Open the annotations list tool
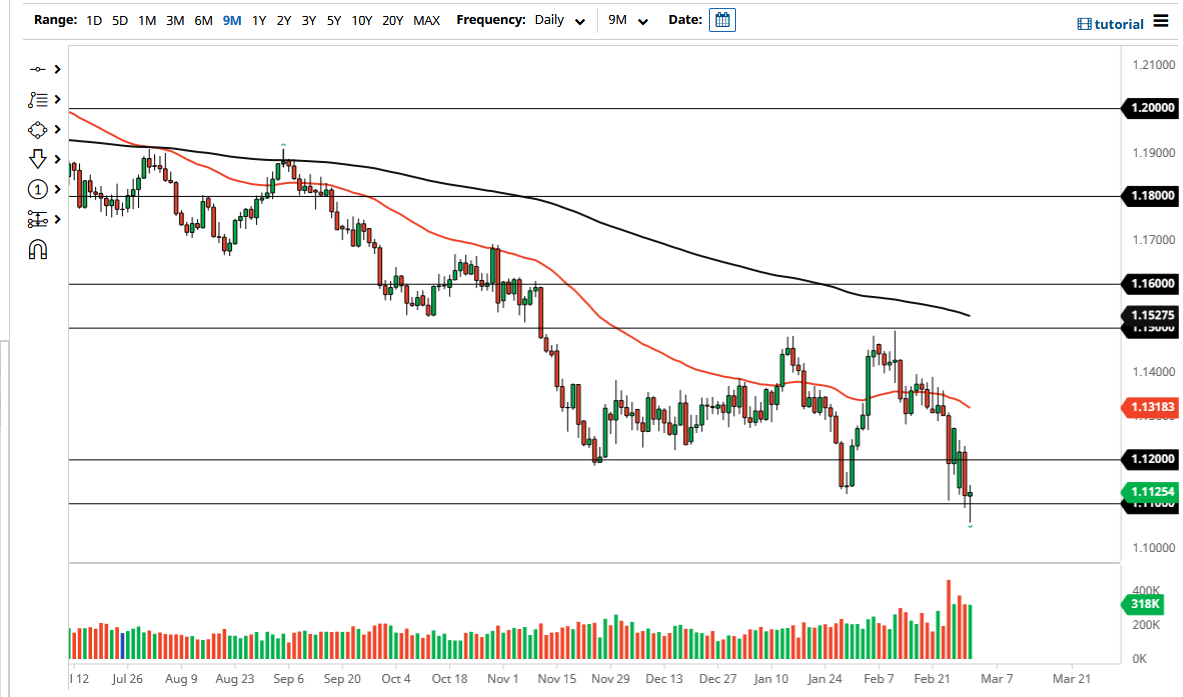The width and height of the screenshot is (1183, 697). pos(38,99)
